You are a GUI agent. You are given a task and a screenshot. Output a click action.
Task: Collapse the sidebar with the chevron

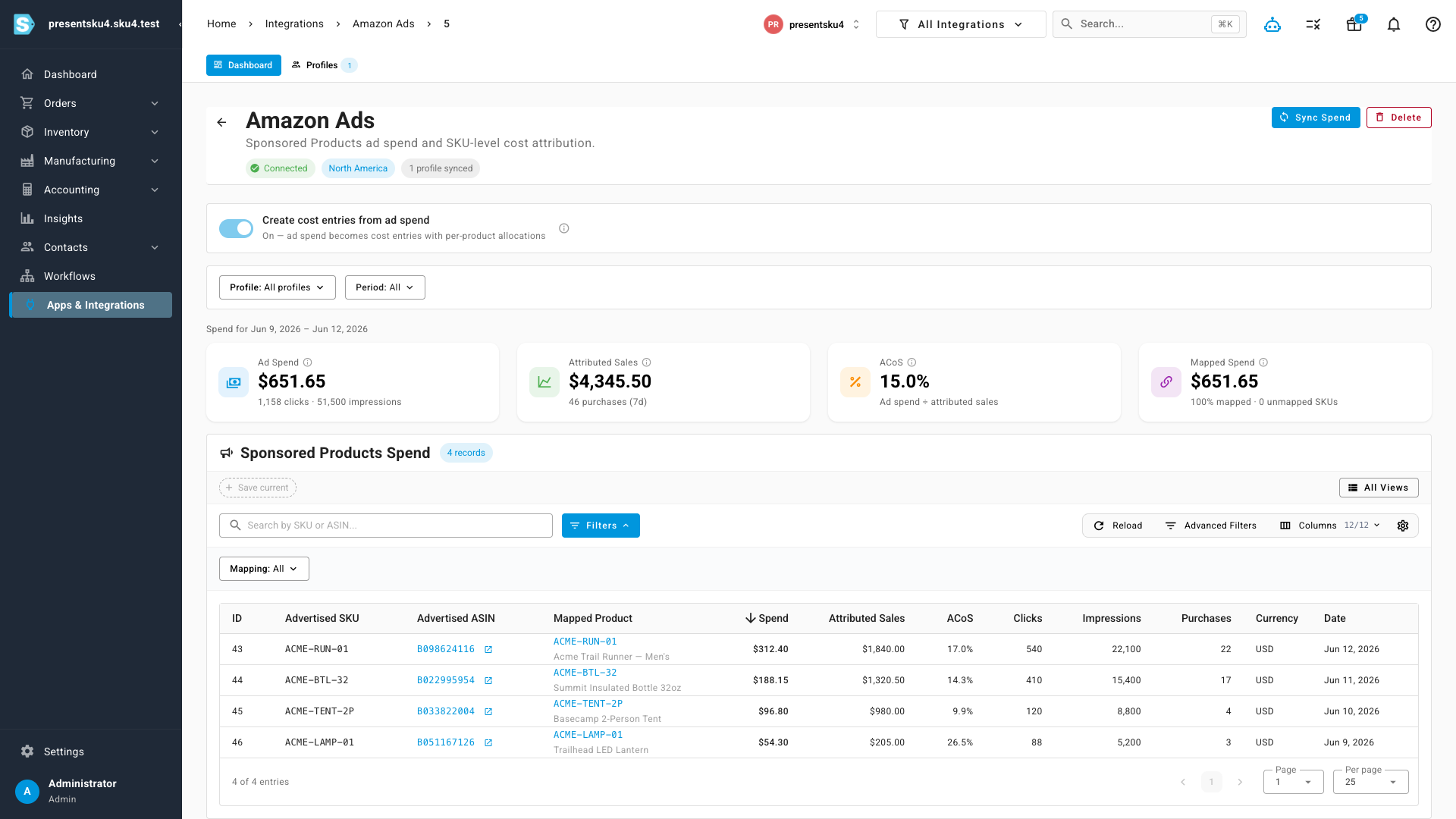tap(180, 24)
